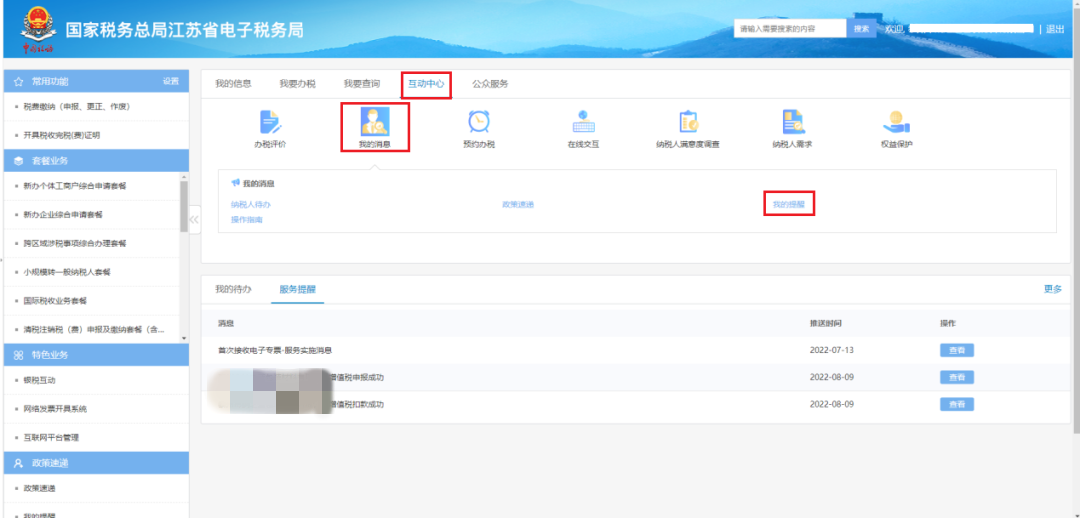Image resolution: width=1080 pixels, height=518 pixels.
Task: Focus the search input field in header
Action: pyautogui.click(x=790, y=28)
